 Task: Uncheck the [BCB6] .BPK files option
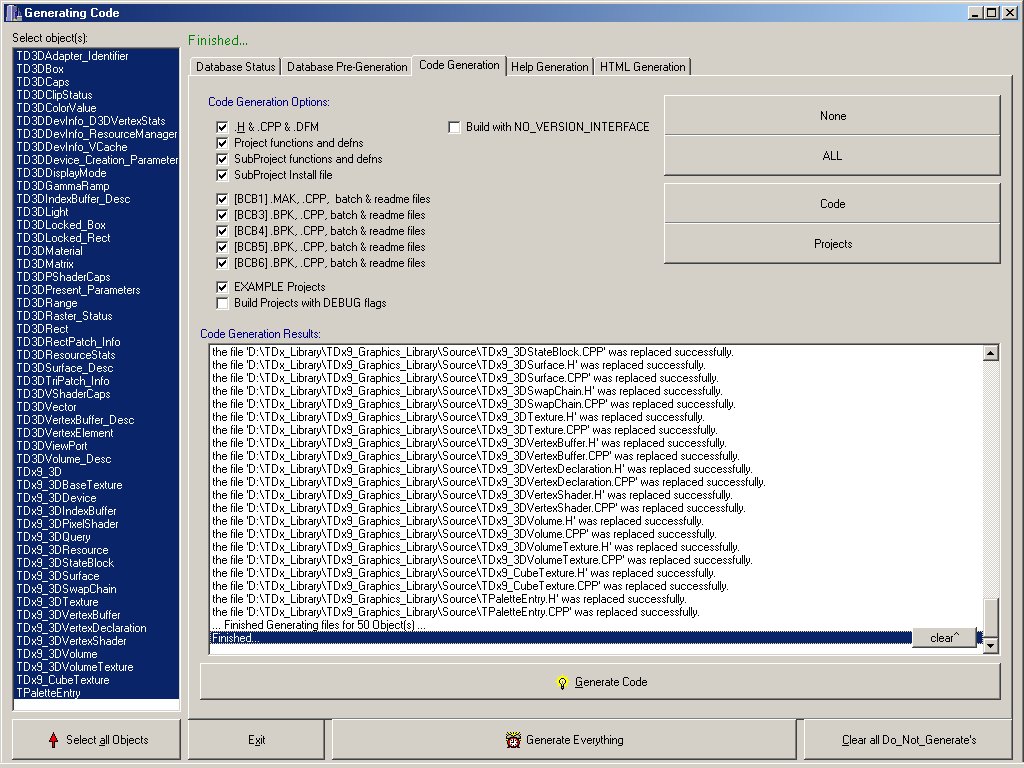[222, 263]
